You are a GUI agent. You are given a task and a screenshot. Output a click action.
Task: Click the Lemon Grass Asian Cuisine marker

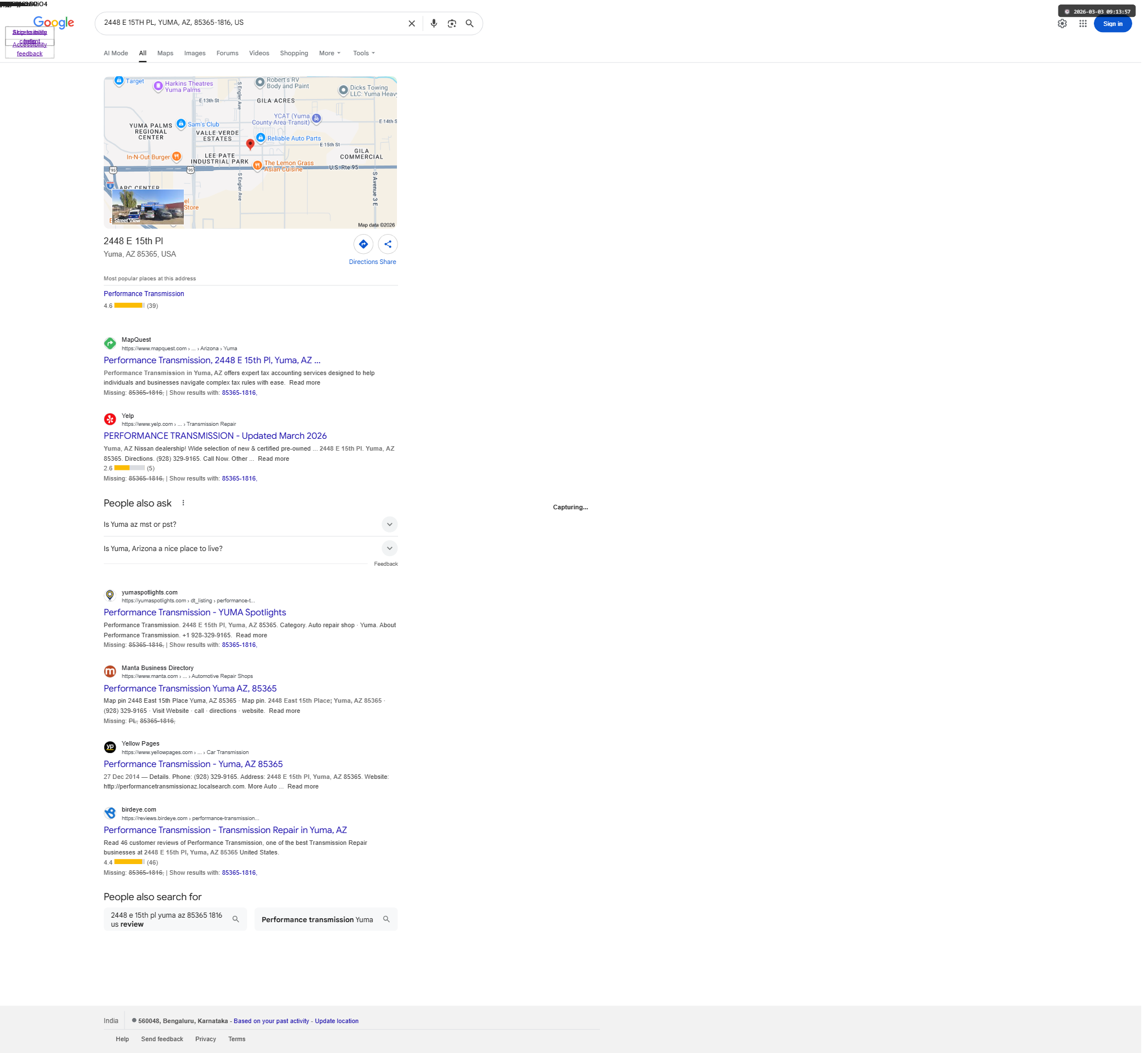[x=259, y=166]
